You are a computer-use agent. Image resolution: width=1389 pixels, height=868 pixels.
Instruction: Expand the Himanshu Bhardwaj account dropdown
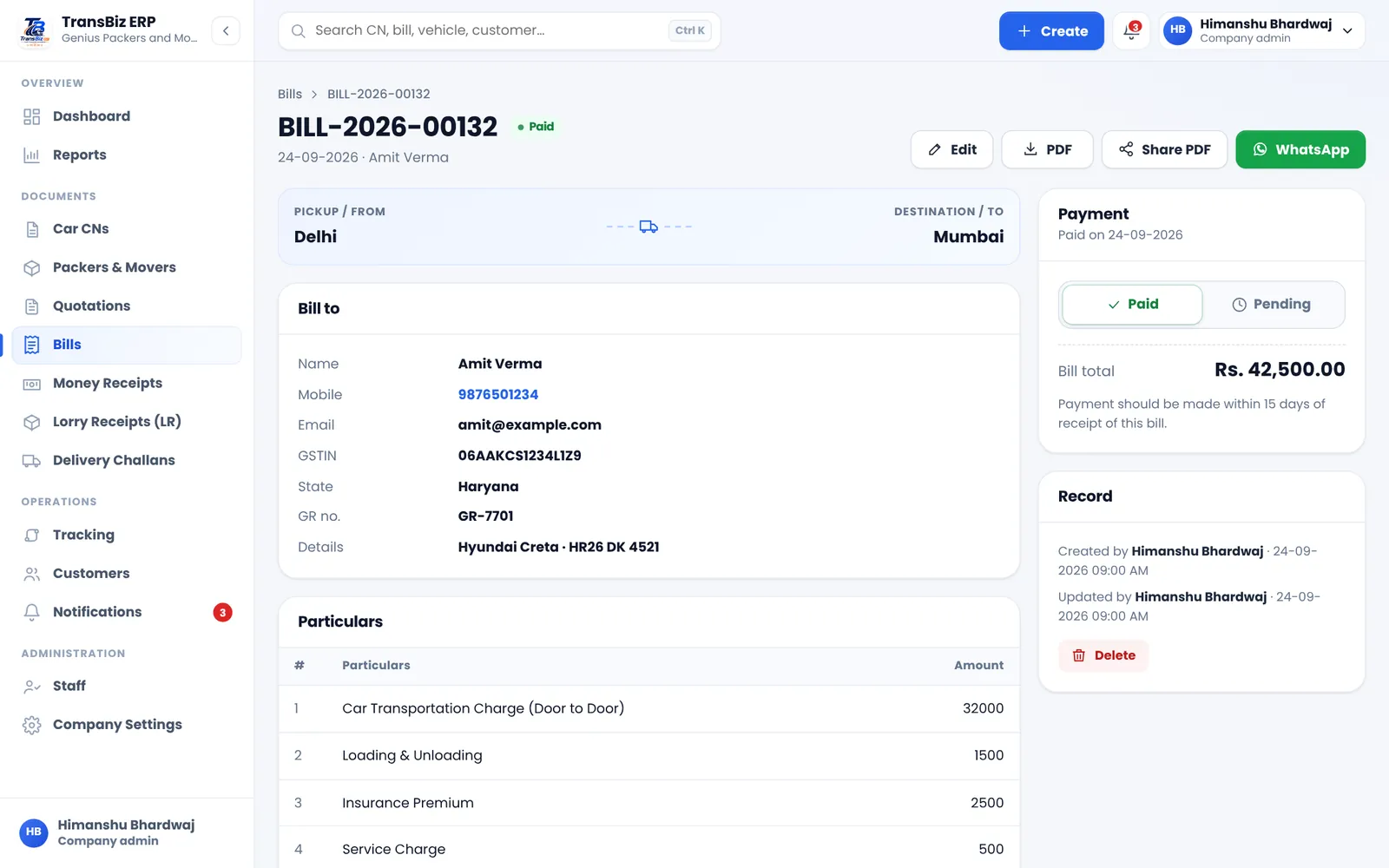pyautogui.click(x=1262, y=30)
